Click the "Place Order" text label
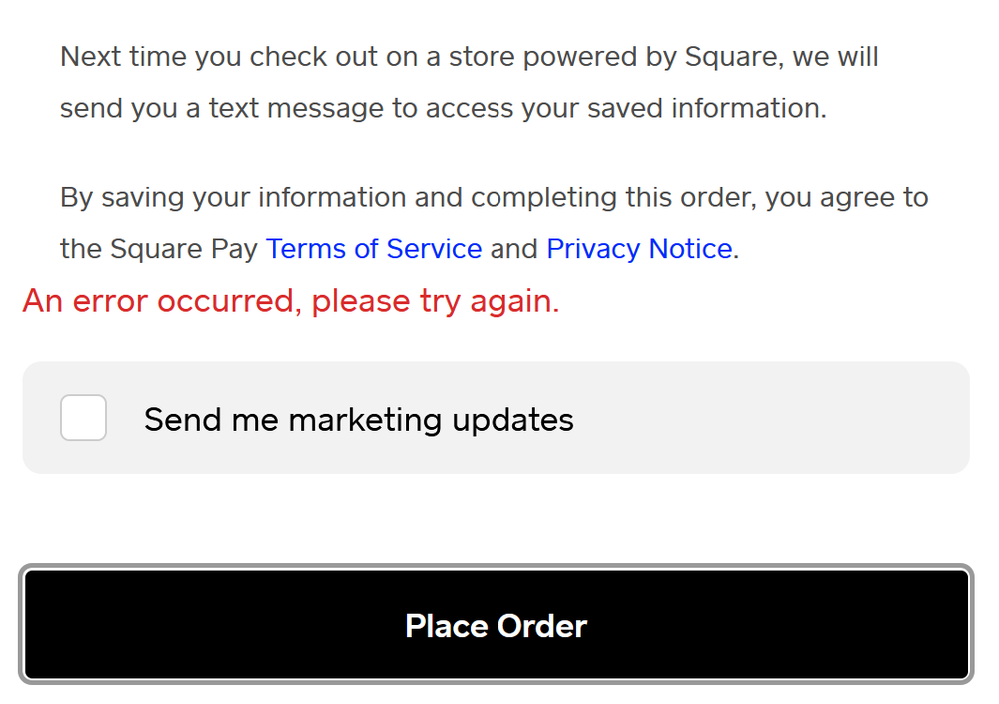Viewport: 999px width, 704px height. point(496,626)
